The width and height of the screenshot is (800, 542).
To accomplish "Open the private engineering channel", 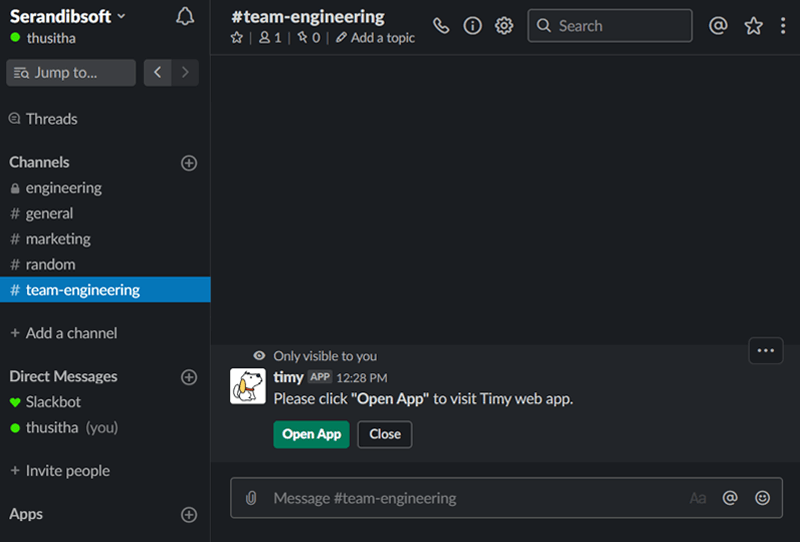I will click(105, 188).
